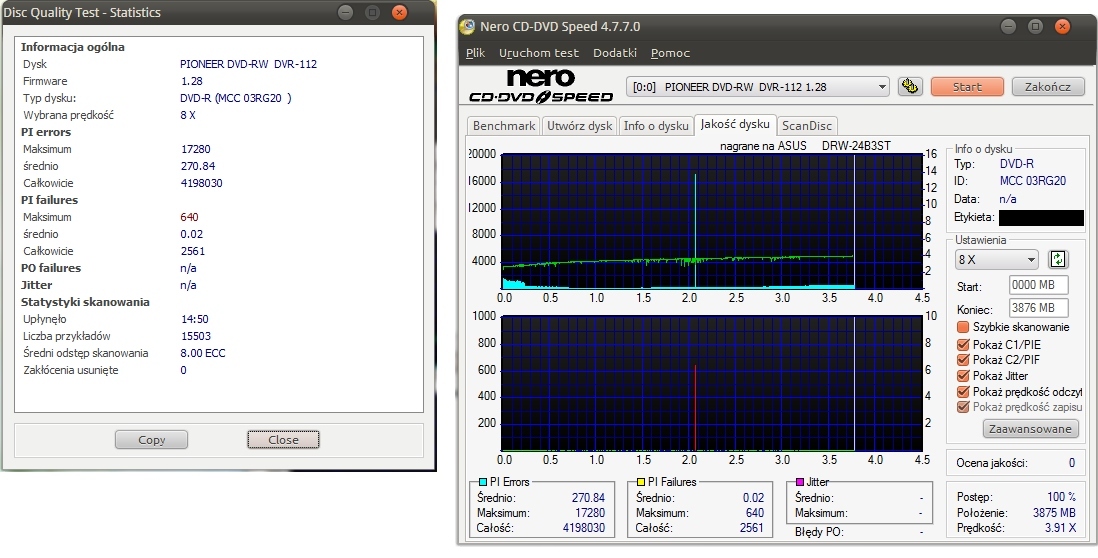Click the Liczba przykładów value 15503
Viewport: 1098px width, 558px height.
[x=195, y=336]
